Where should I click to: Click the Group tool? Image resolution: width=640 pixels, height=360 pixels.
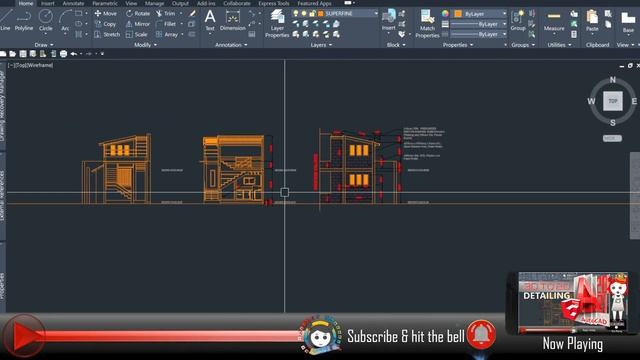(x=518, y=20)
